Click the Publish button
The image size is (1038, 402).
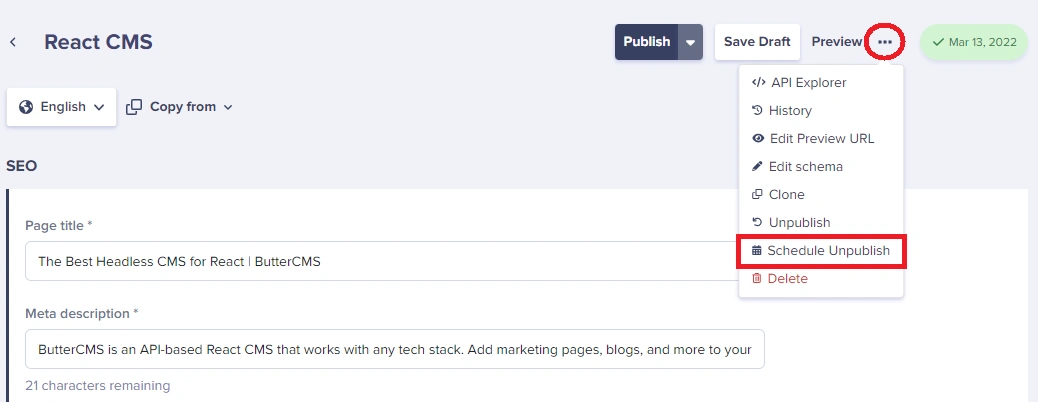click(647, 42)
